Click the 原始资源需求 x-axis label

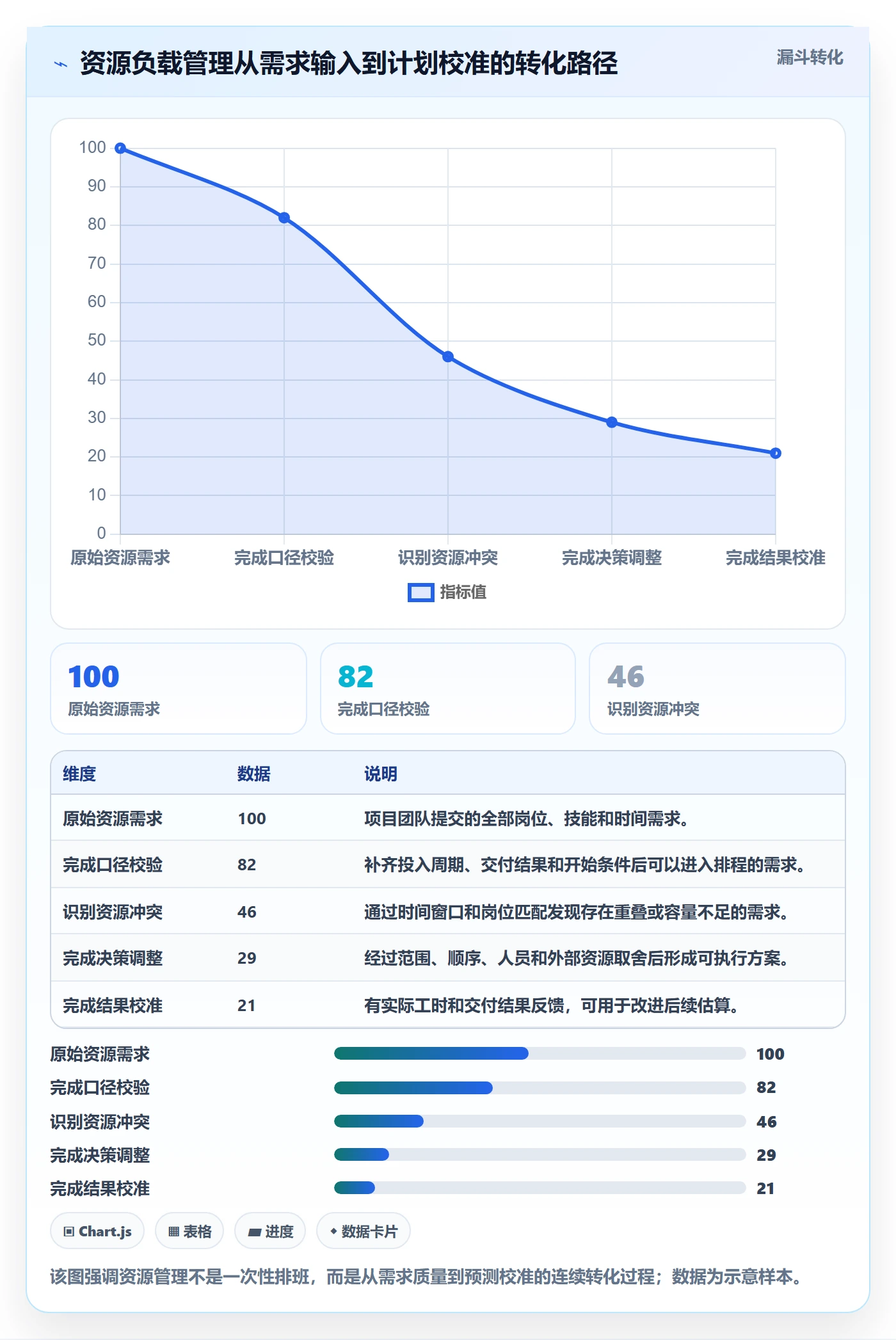tap(120, 557)
